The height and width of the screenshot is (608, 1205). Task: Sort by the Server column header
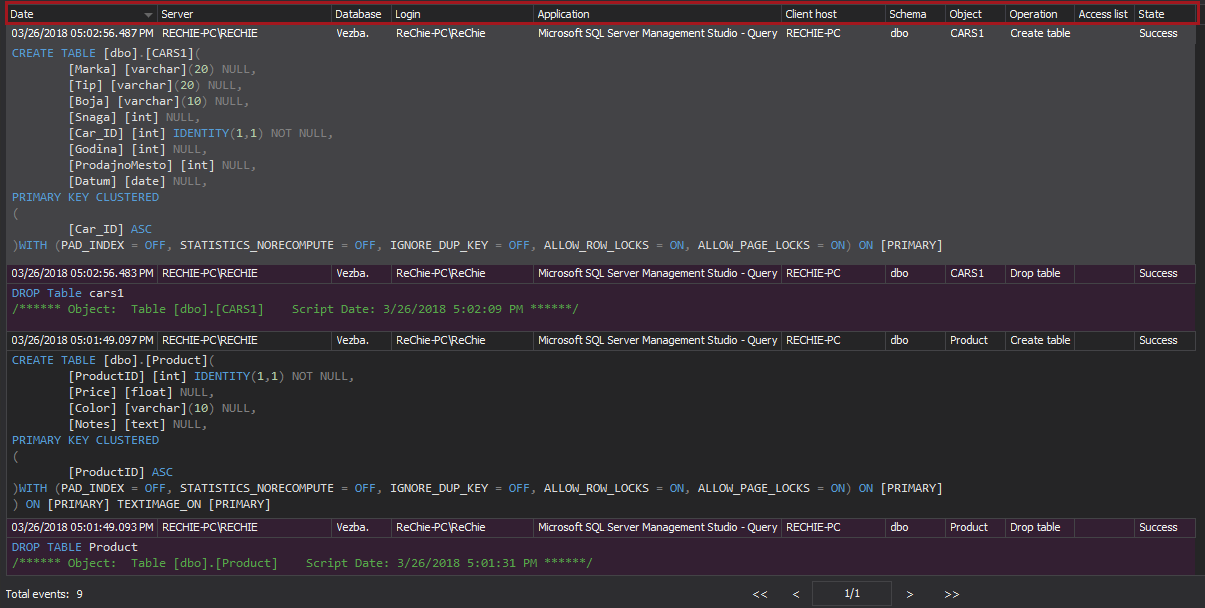click(244, 14)
